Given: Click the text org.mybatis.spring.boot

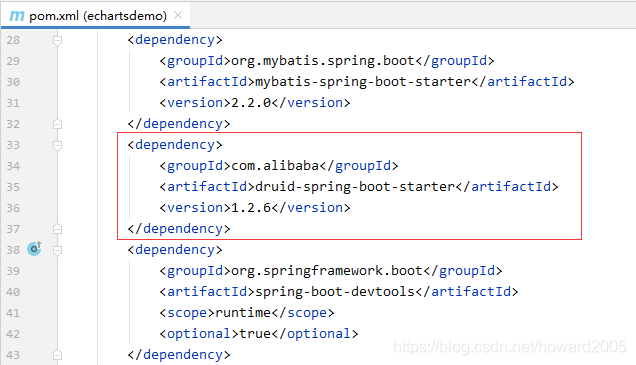Looking at the screenshot, I should (x=323, y=61).
